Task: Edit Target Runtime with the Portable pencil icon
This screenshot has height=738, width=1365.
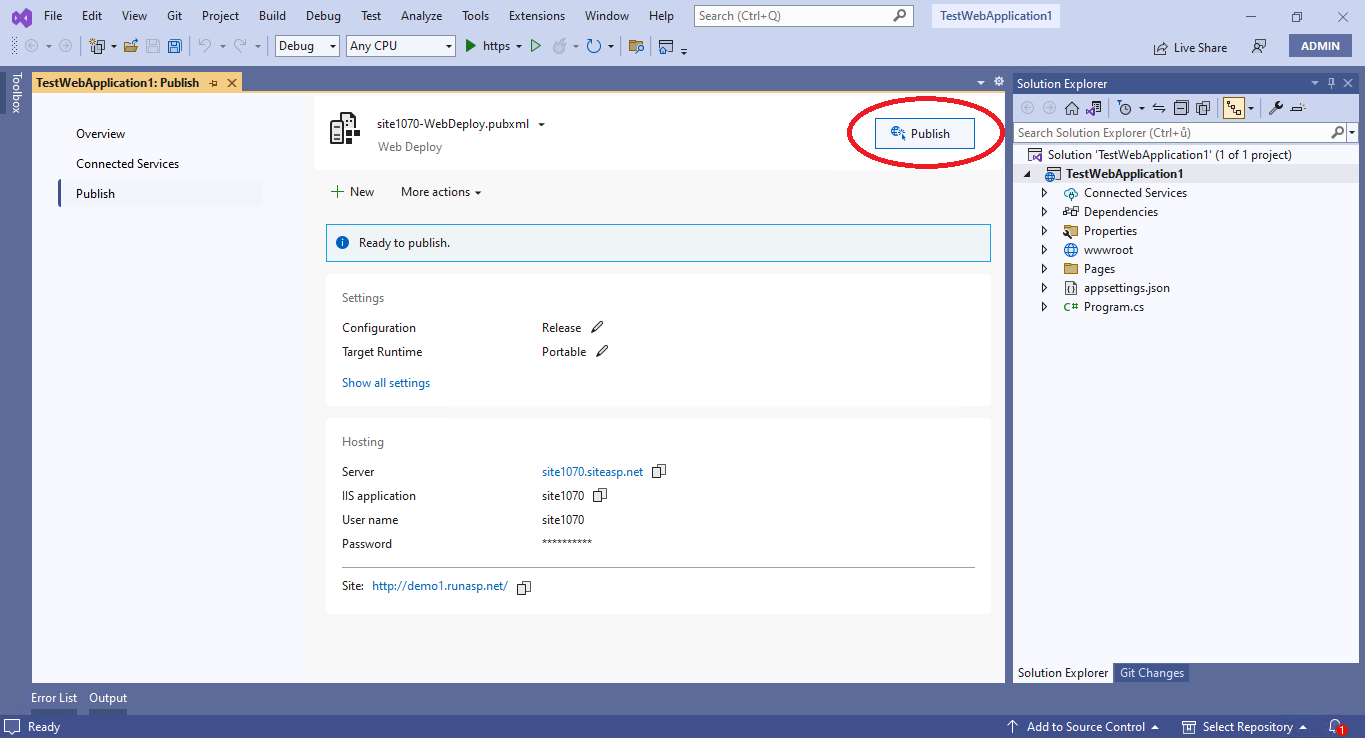Action: [602, 351]
